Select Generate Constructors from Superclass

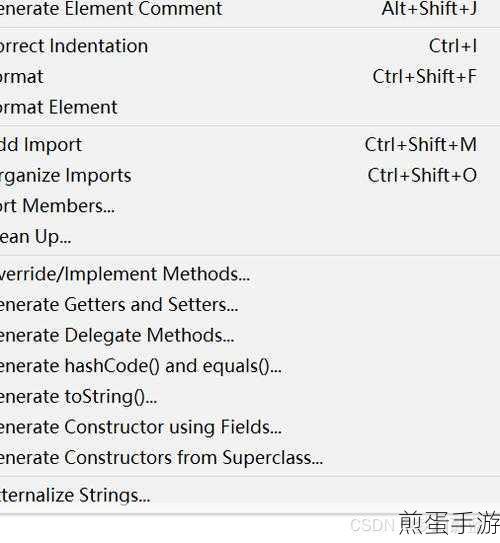pyautogui.click(x=250, y=457)
